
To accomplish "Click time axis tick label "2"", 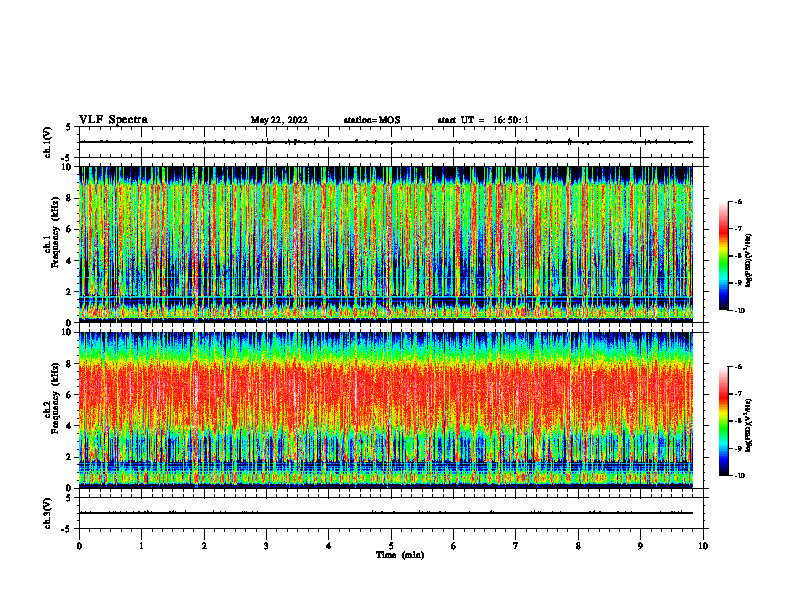I will coord(204,546).
